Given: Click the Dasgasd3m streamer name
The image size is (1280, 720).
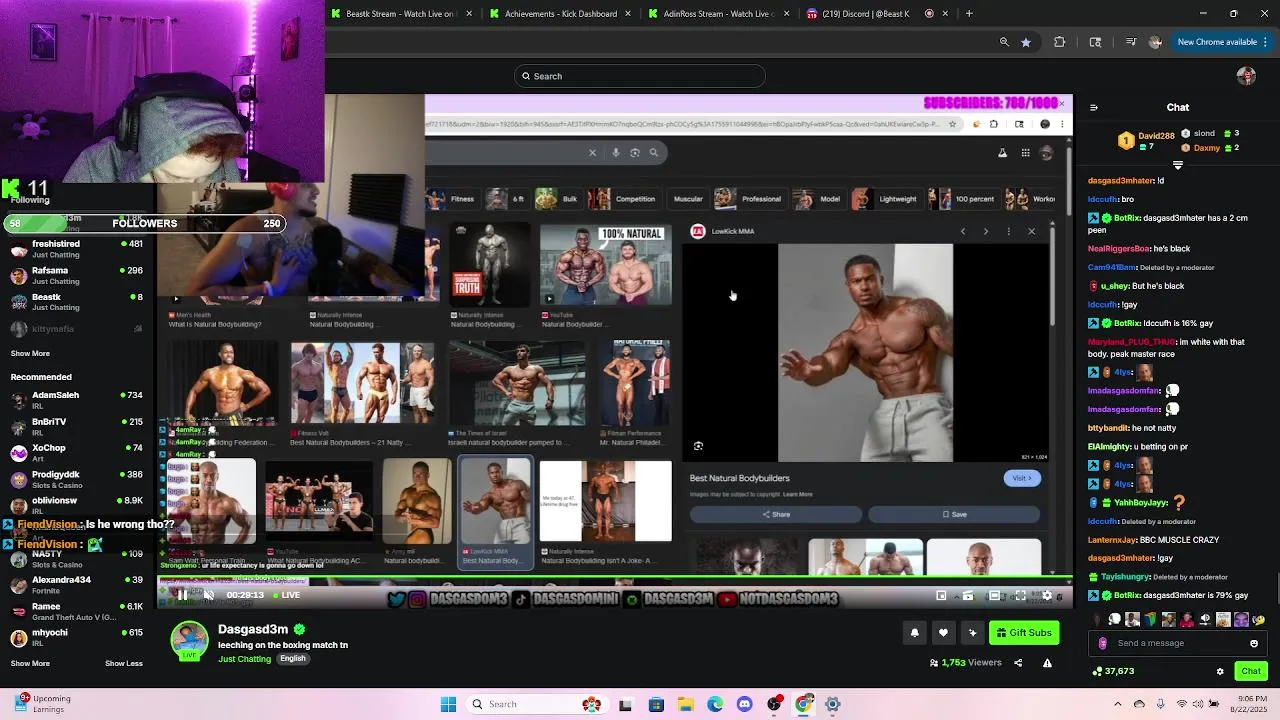Looking at the screenshot, I should (x=253, y=629).
